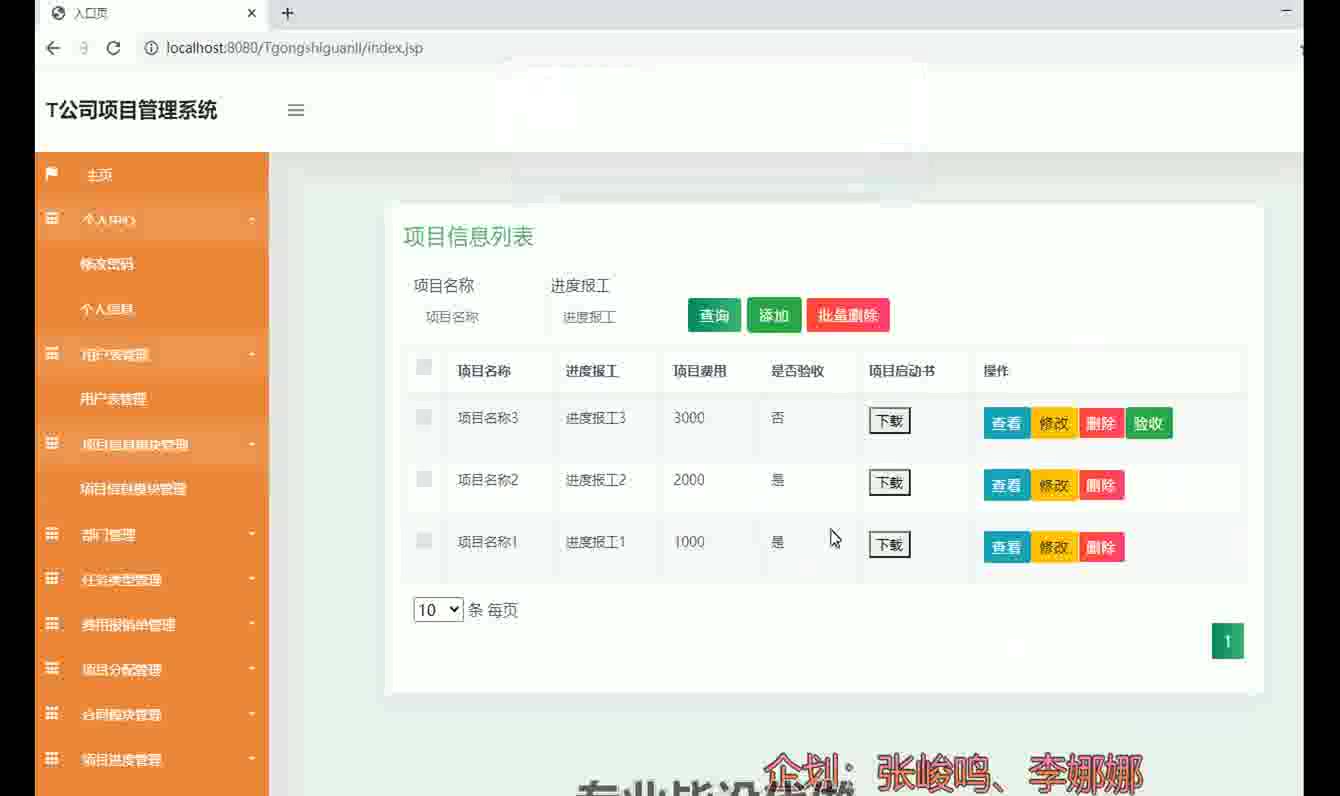Expand the 费用报销单管理 menu arrow
The height and width of the screenshot is (796, 1340).
(x=252, y=624)
